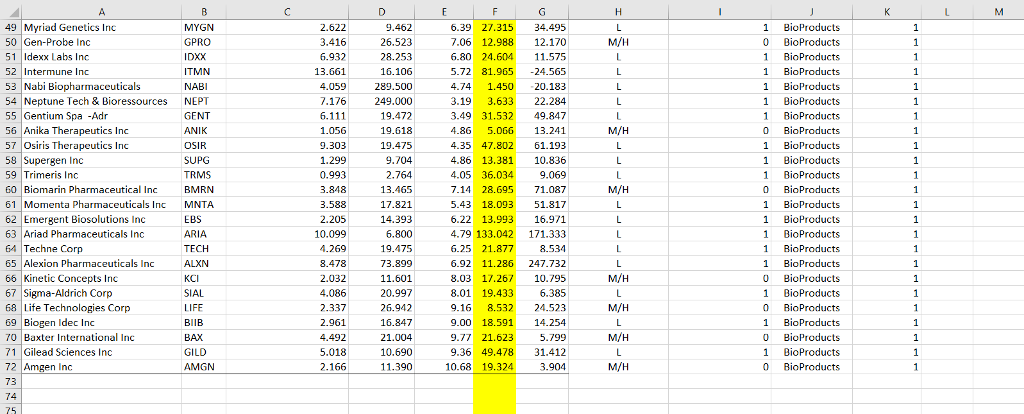The height and width of the screenshot is (414, 1024).
Task: Click ticker cell MYGN
Action: (204, 27)
